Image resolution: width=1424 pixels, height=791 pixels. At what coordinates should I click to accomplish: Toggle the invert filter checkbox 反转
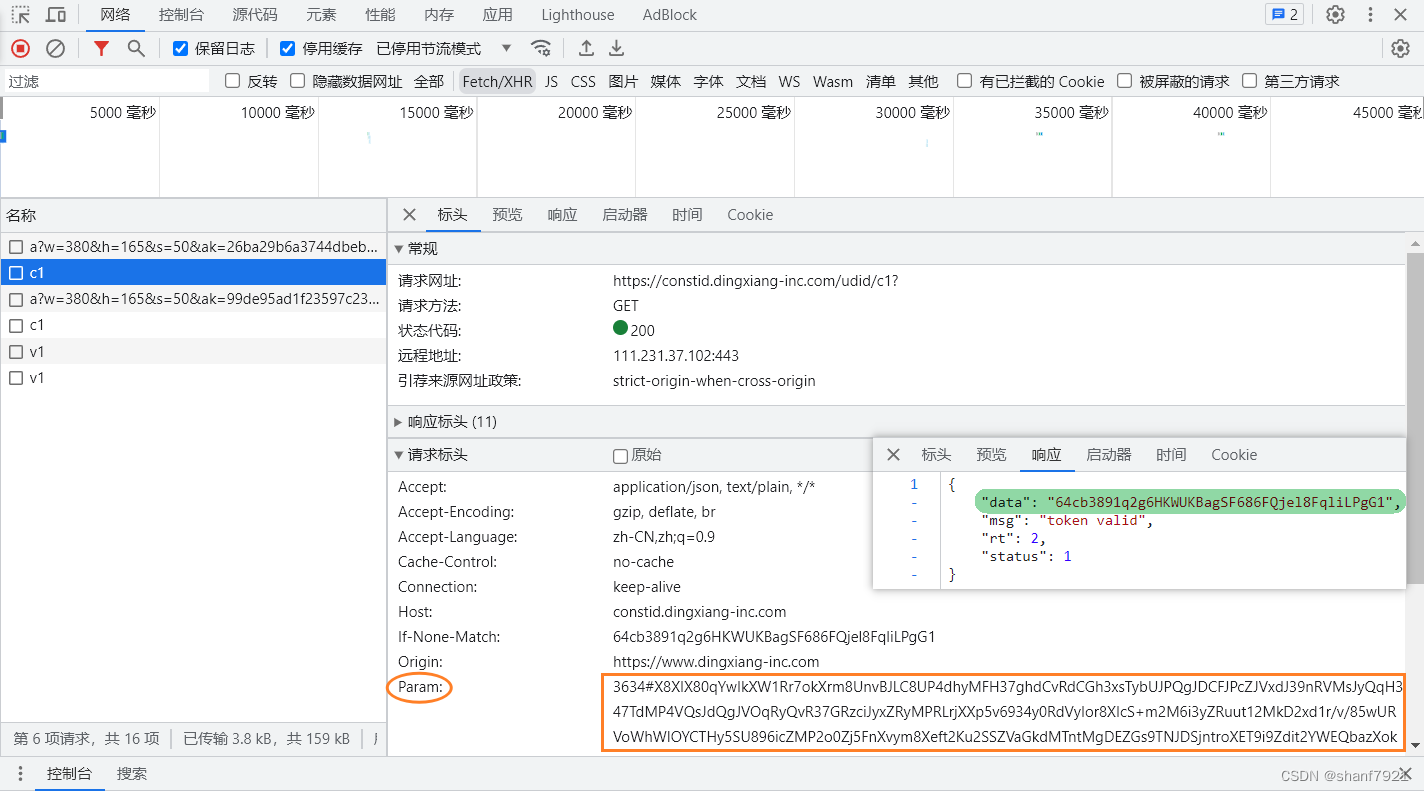[233, 81]
